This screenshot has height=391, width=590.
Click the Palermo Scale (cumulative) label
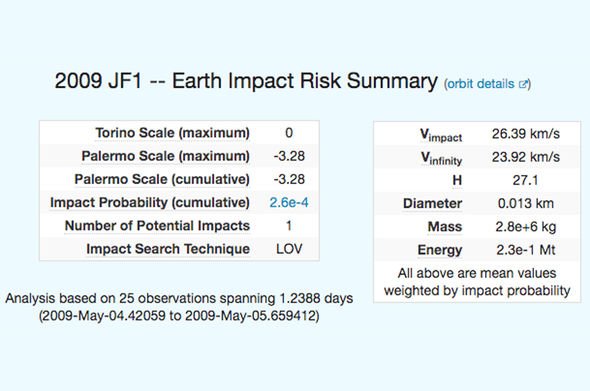[162, 180]
